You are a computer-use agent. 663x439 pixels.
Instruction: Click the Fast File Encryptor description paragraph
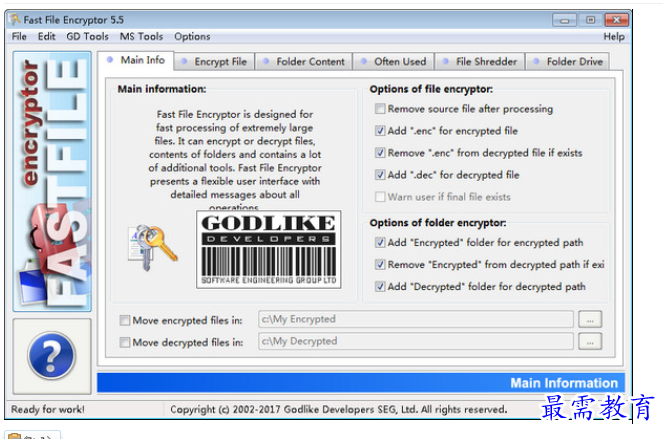coord(235,161)
